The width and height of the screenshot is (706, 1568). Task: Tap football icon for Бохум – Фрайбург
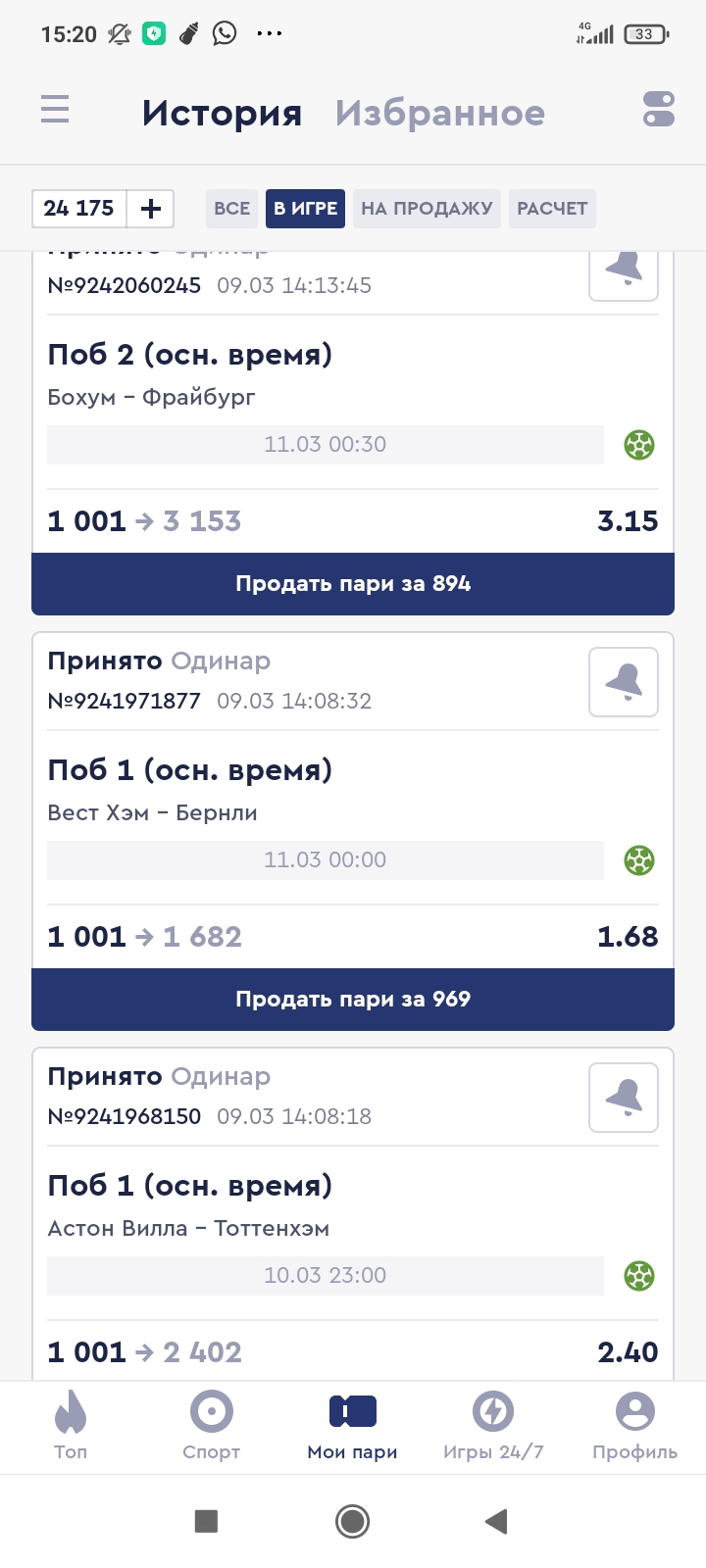(639, 445)
